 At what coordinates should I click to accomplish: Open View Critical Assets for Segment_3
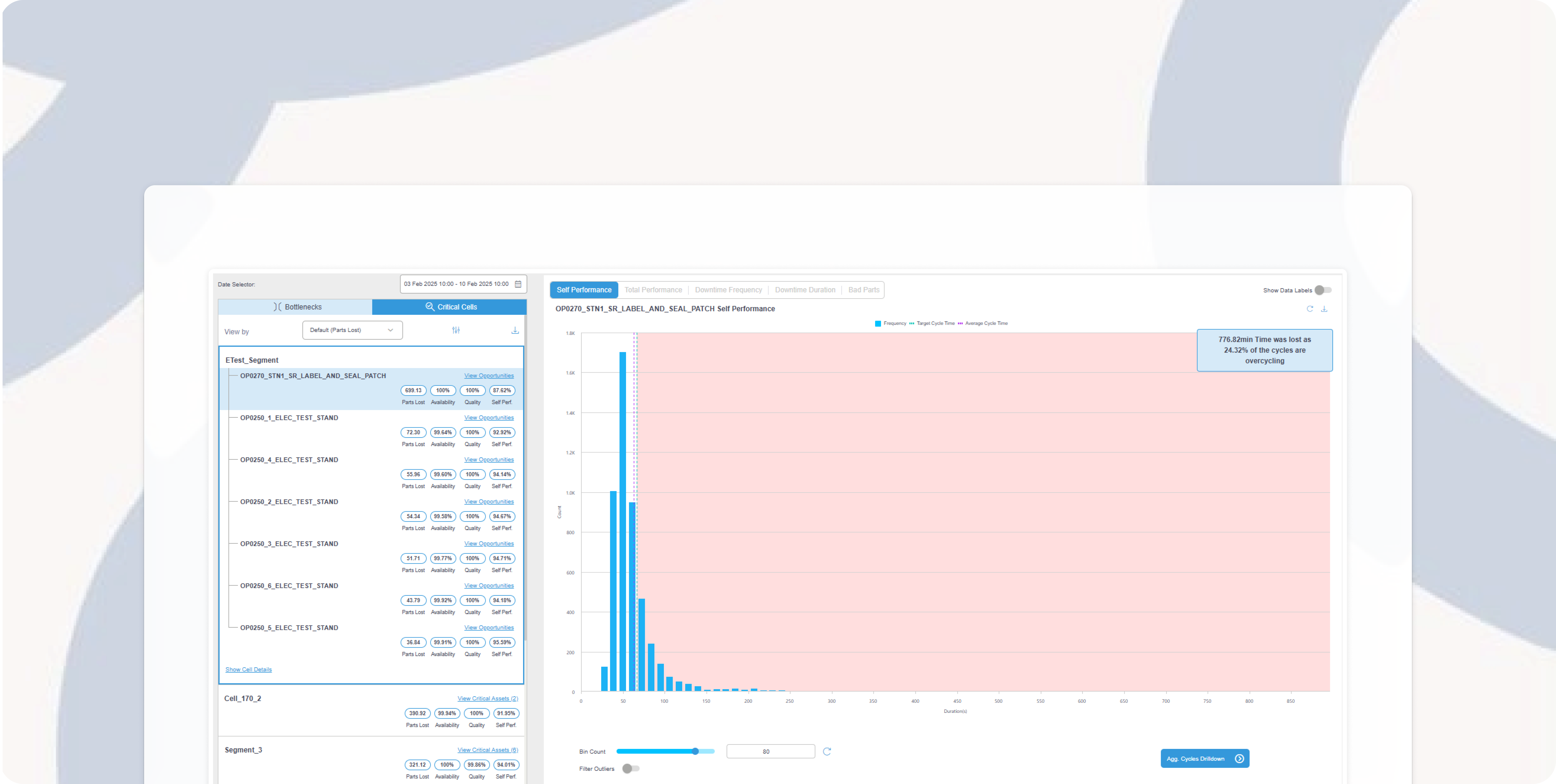coord(487,750)
